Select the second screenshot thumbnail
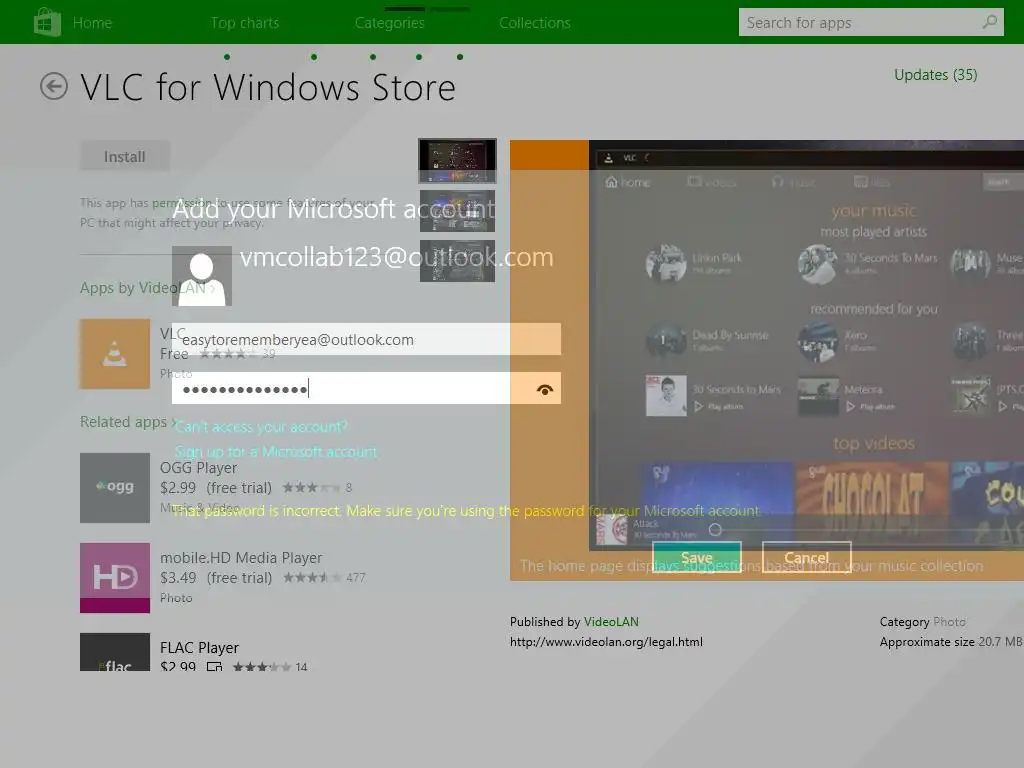1024x768 pixels. pyautogui.click(x=457, y=211)
